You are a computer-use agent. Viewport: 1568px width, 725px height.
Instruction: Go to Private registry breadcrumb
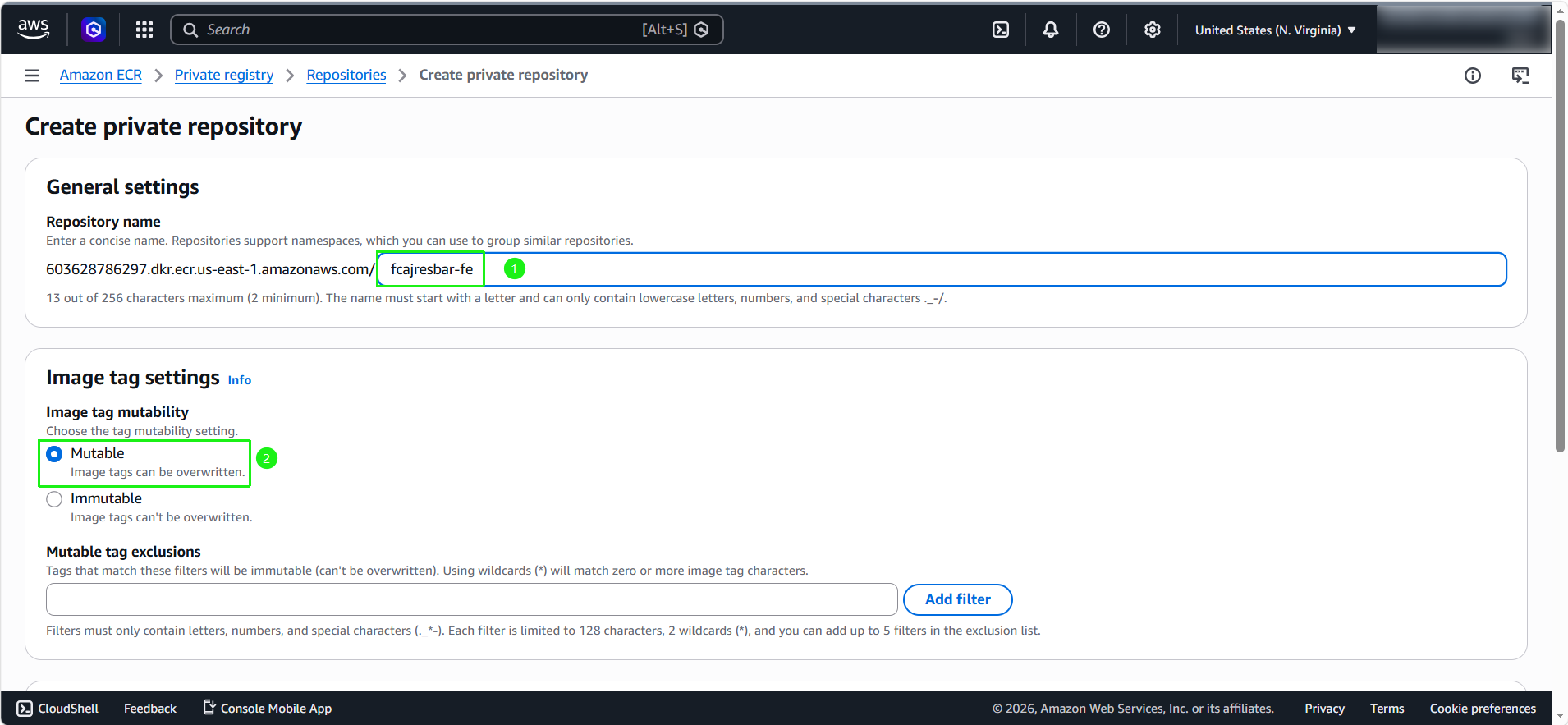click(224, 75)
